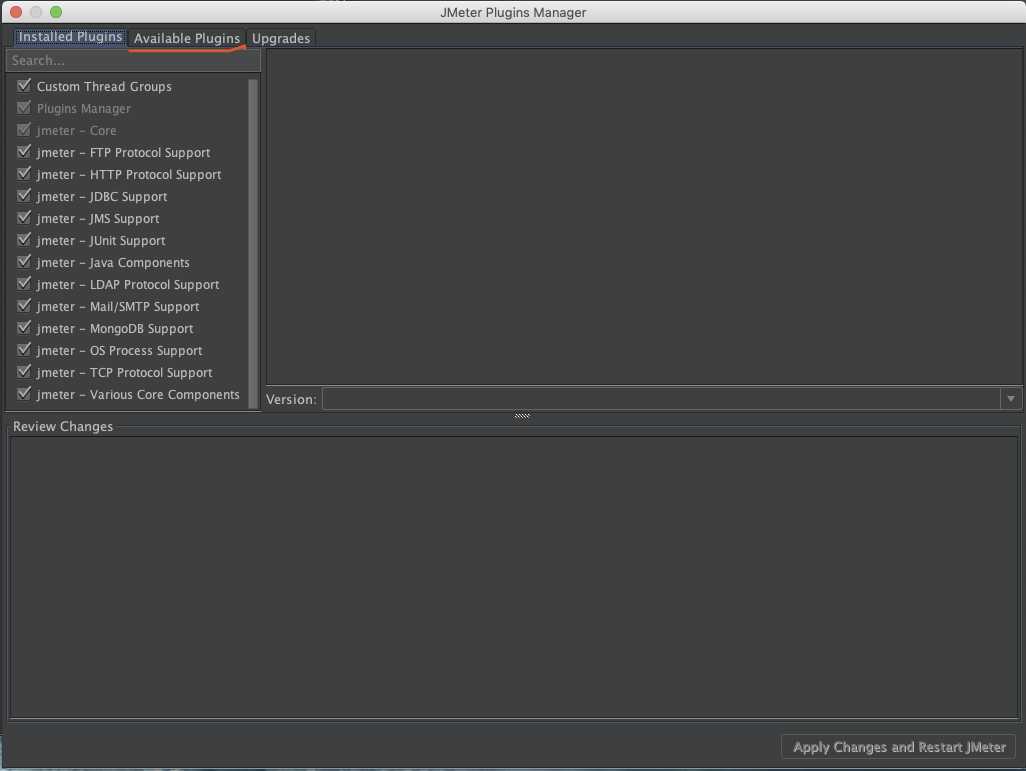The image size is (1026, 771).
Task: Uncheck jmeter - LDAP Protocol Support checkbox
Action: pyautogui.click(x=24, y=283)
